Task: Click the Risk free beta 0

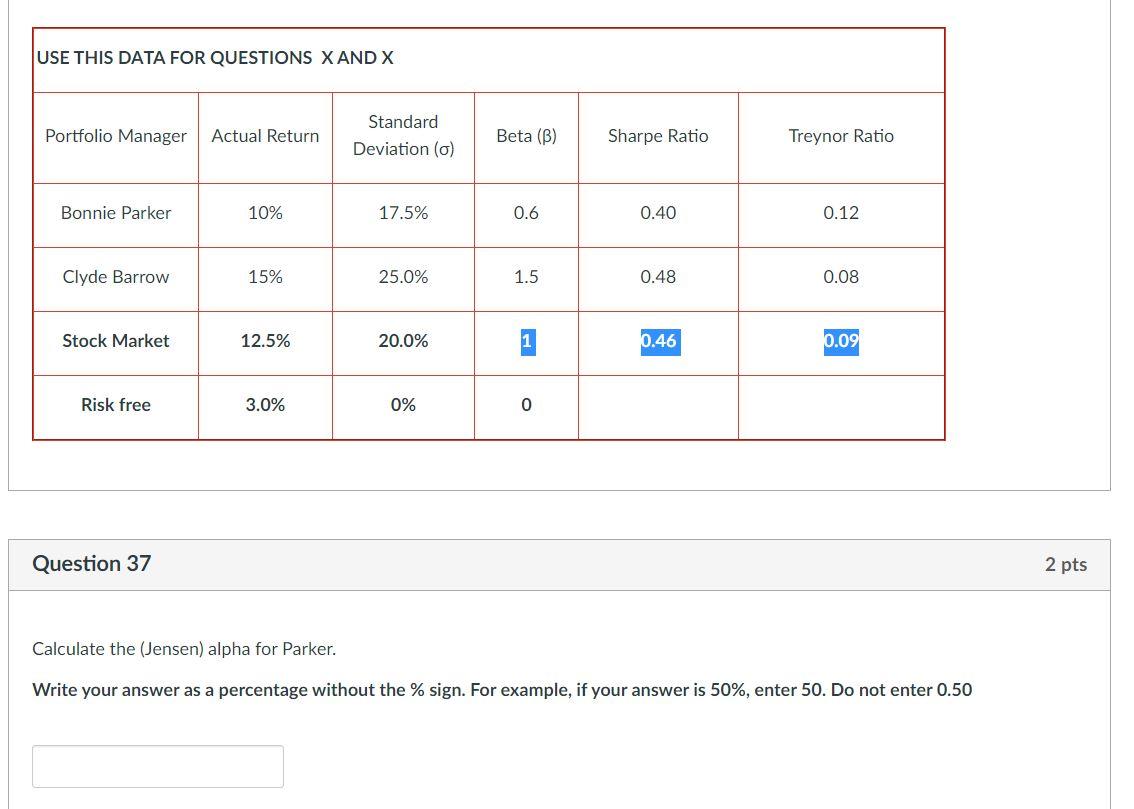Action: (526, 405)
